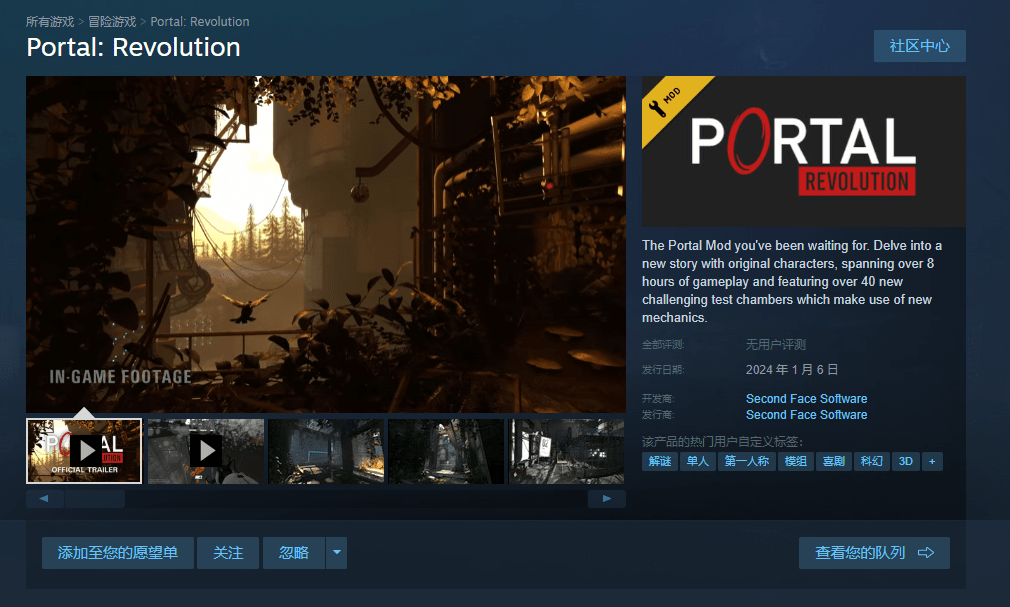Play the second video thumbnail

pyautogui.click(x=206, y=450)
